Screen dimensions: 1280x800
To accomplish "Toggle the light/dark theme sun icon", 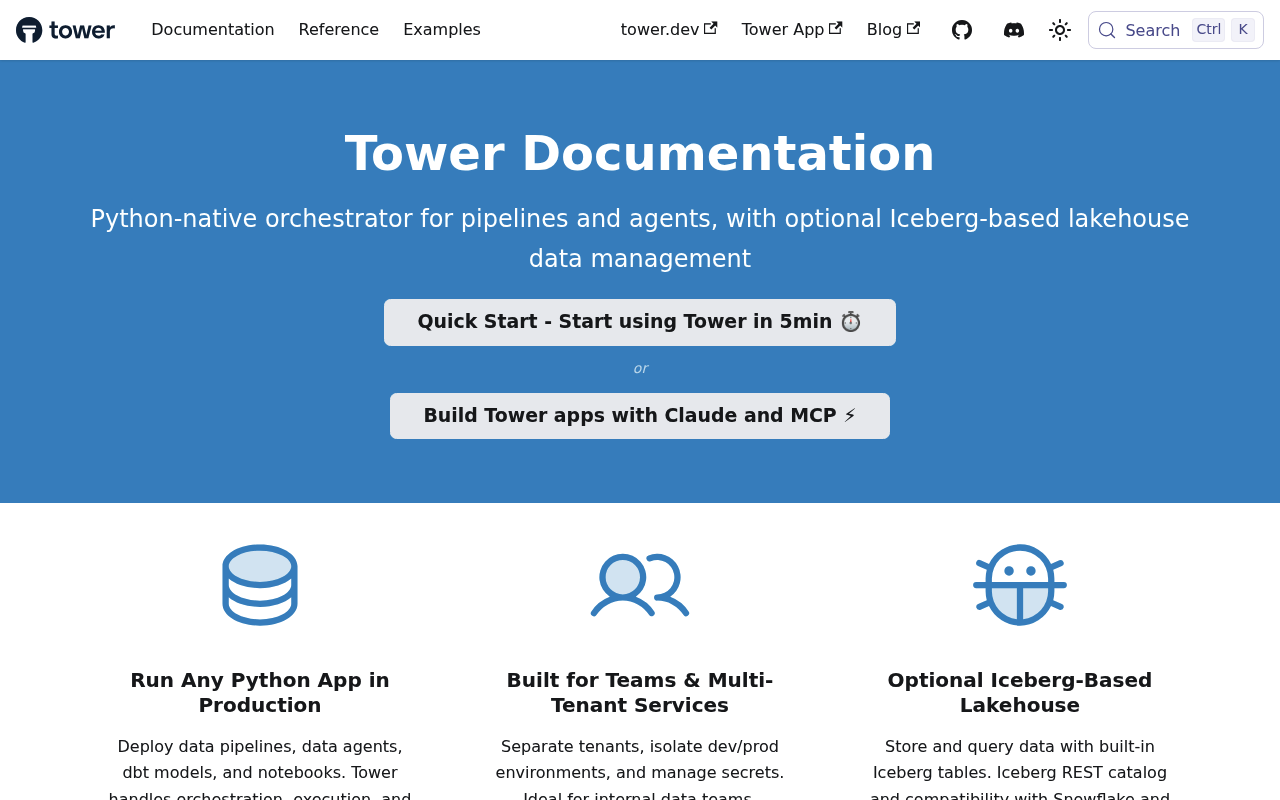I will tap(1060, 30).
